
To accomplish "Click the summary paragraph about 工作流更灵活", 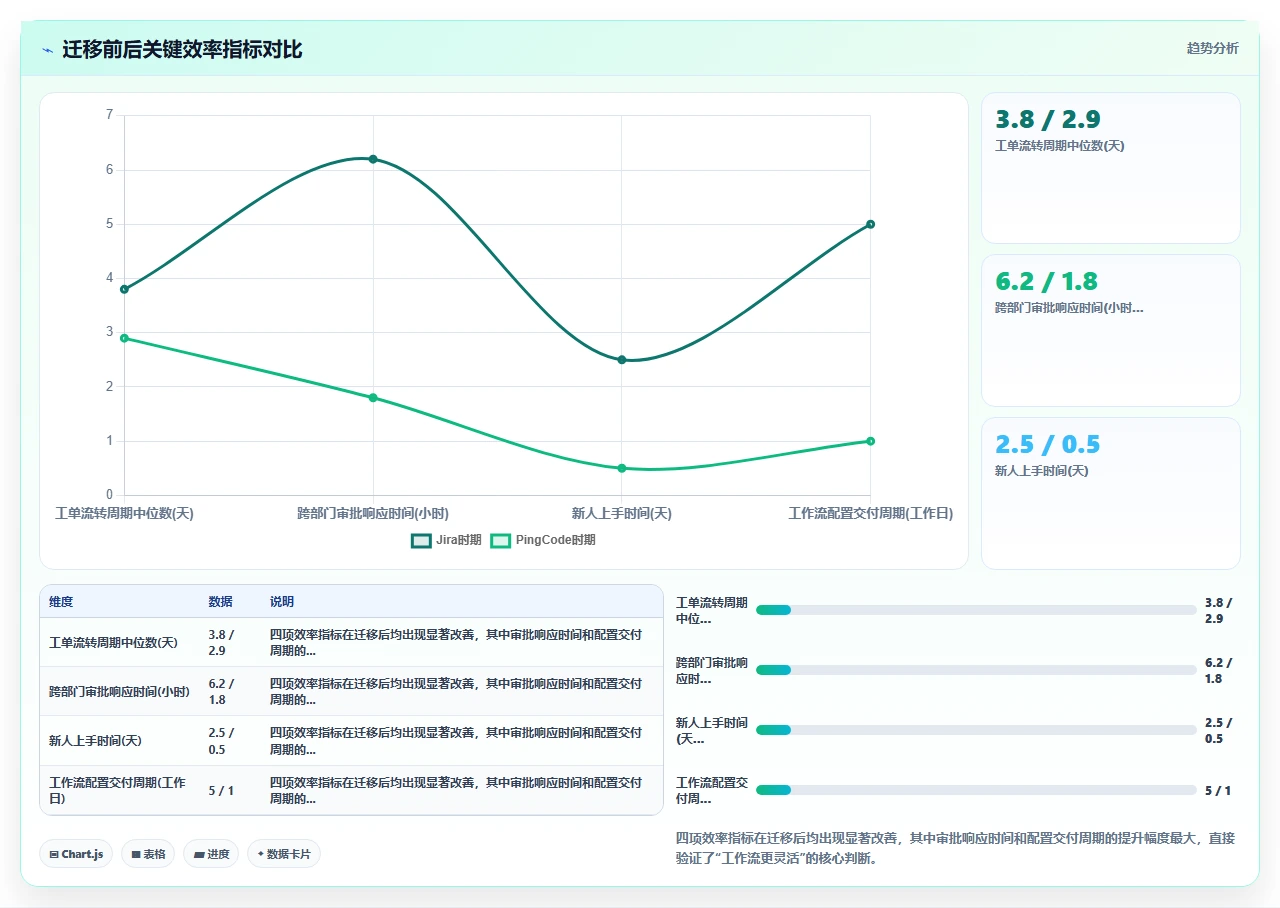I will pyautogui.click(x=956, y=848).
